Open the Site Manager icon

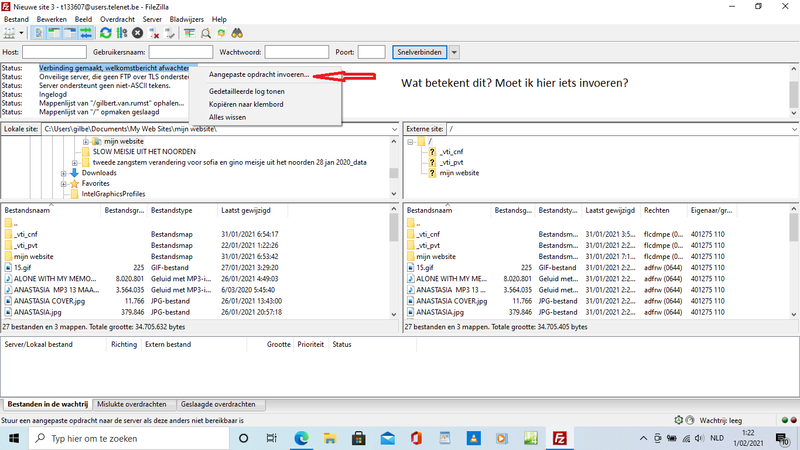pyautogui.click(x=12, y=33)
